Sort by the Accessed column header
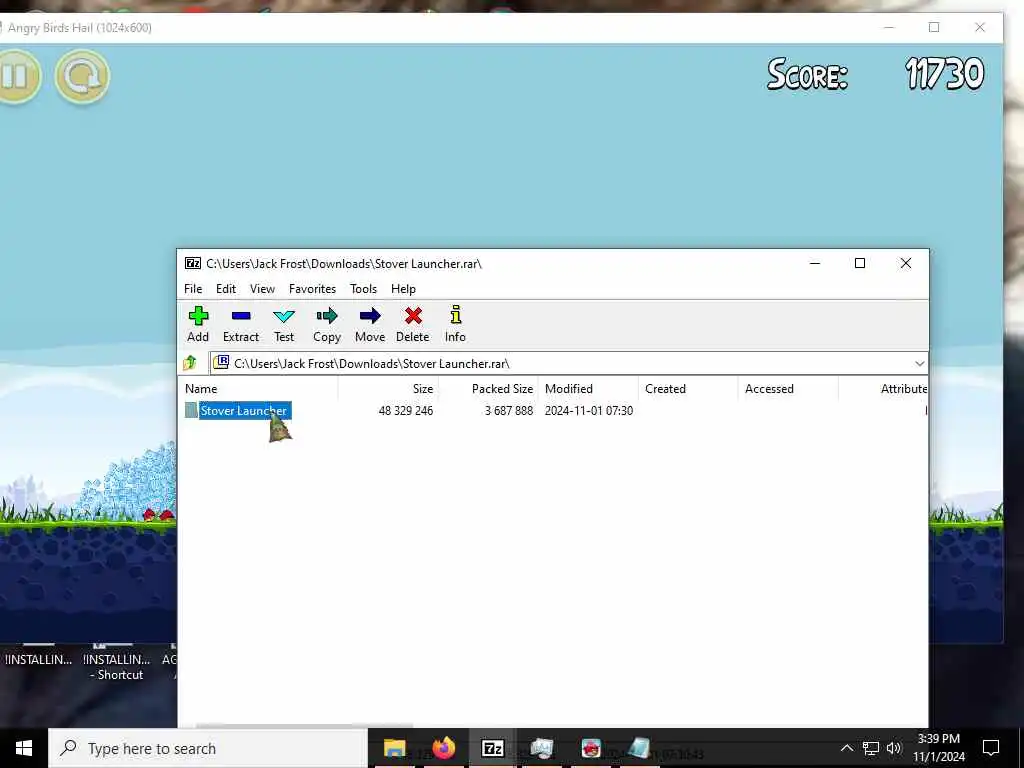 (788, 389)
